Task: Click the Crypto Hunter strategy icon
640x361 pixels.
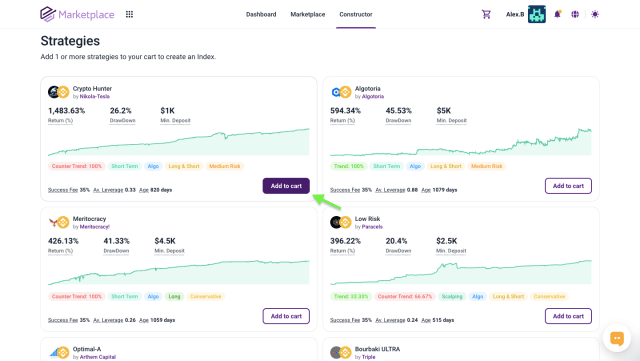Action: pos(58,92)
